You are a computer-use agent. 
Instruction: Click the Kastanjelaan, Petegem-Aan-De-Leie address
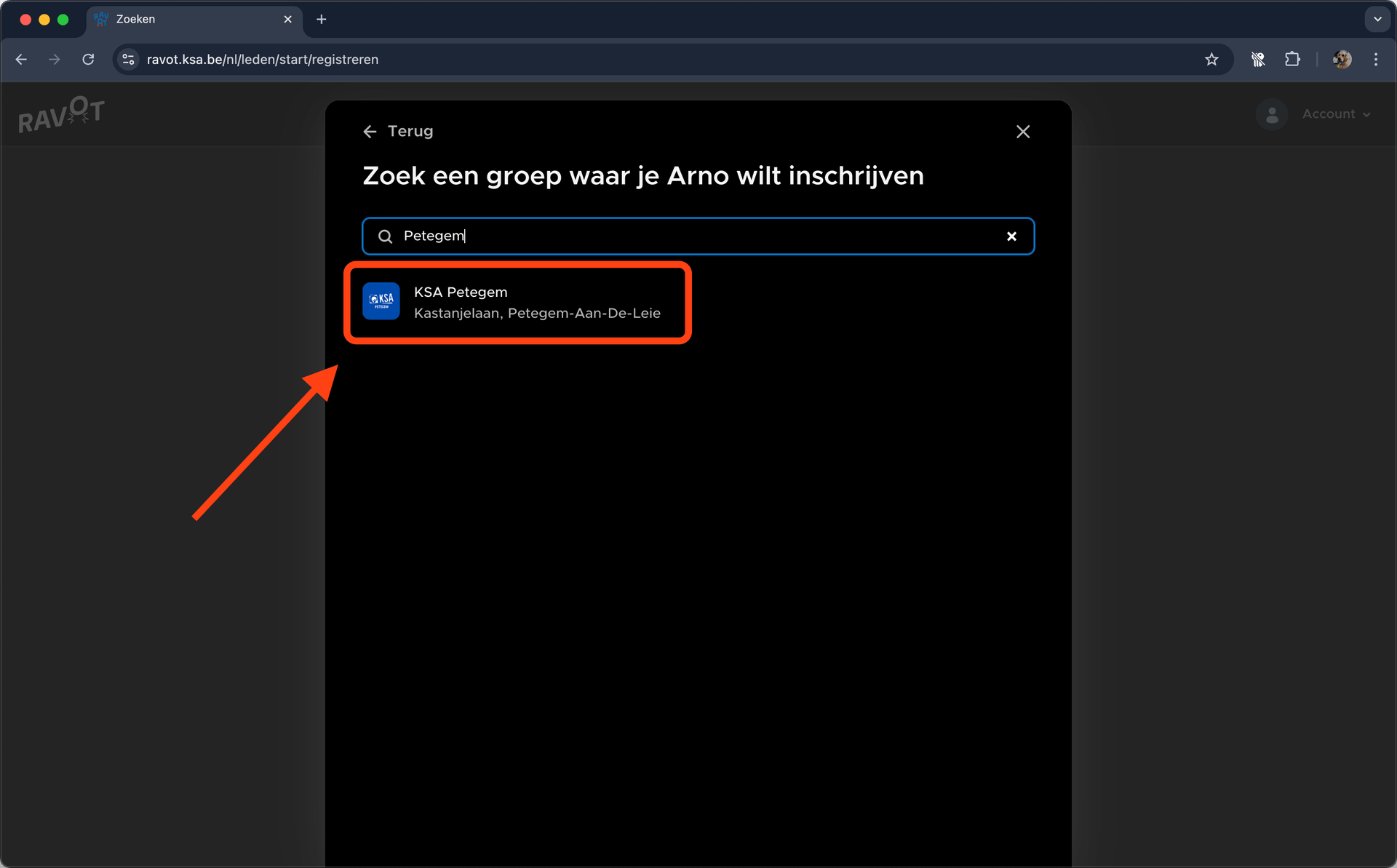(x=537, y=314)
